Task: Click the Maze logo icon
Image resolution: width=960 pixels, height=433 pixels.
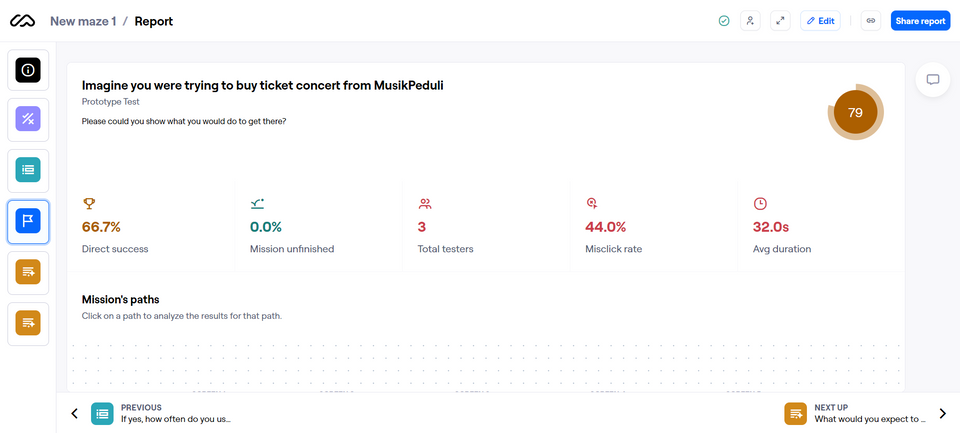Action: click(22, 21)
